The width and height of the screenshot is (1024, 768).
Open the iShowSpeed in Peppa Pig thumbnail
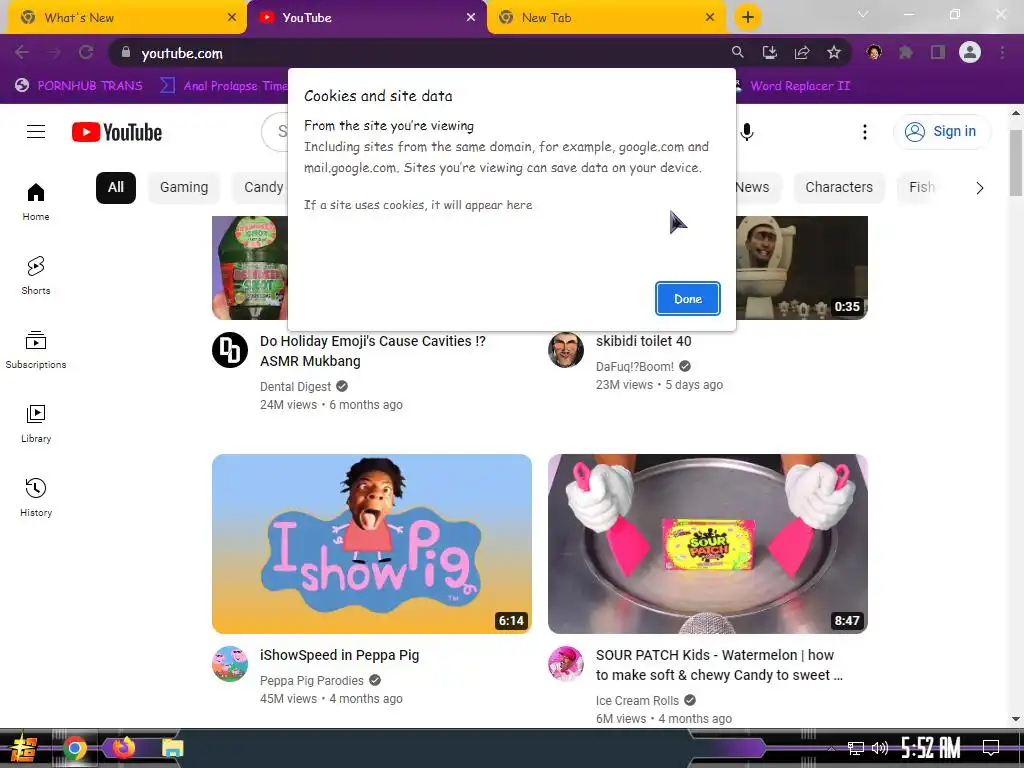pyautogui.click(x=372, y=543)
